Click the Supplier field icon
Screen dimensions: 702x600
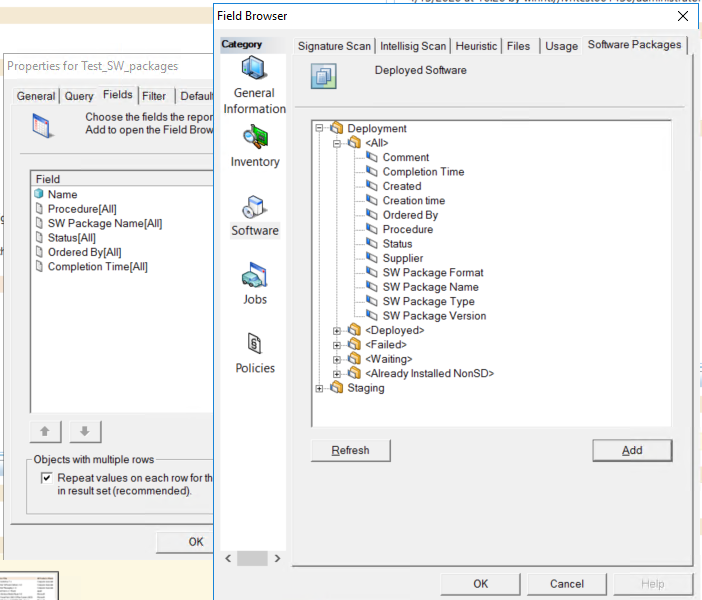point(372,257)
